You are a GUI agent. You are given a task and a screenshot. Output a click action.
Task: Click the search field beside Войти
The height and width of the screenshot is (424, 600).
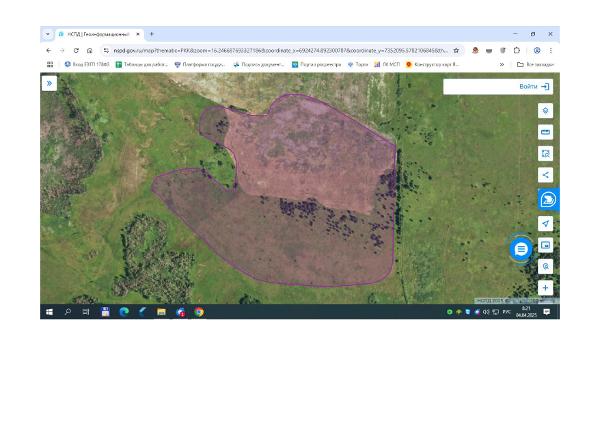[x=480, y=86]
